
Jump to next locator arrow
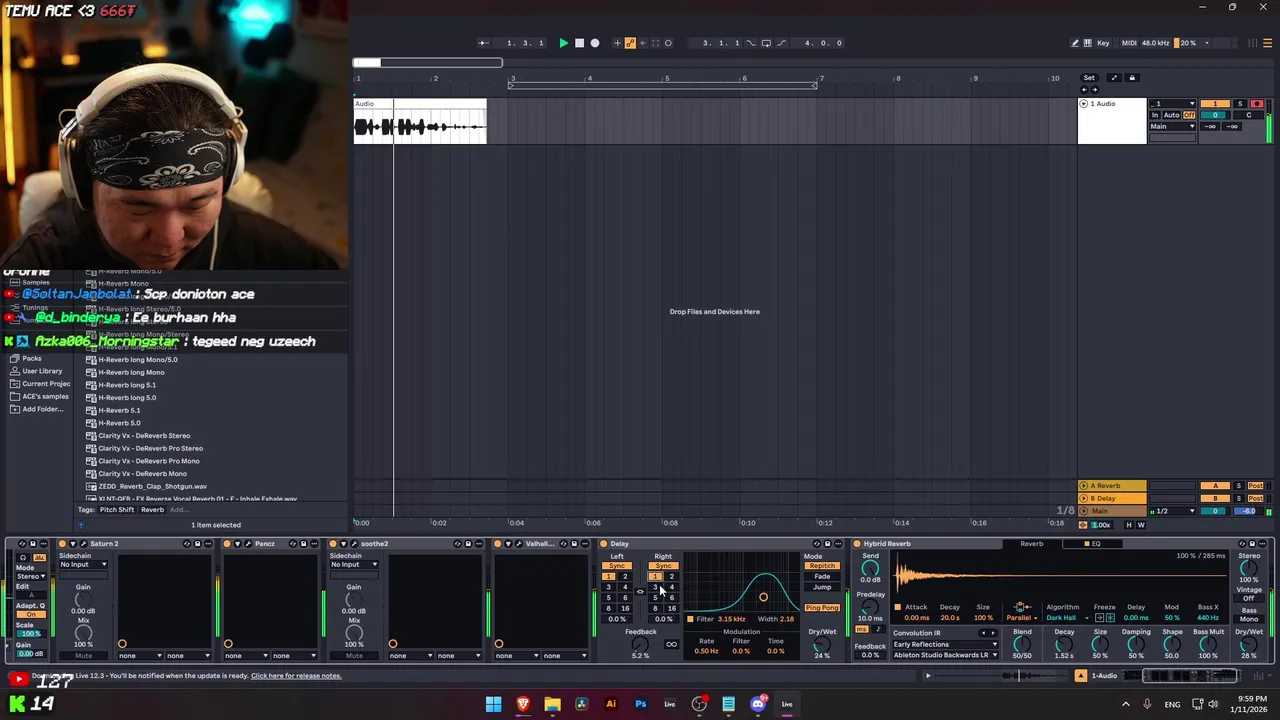1094,90
